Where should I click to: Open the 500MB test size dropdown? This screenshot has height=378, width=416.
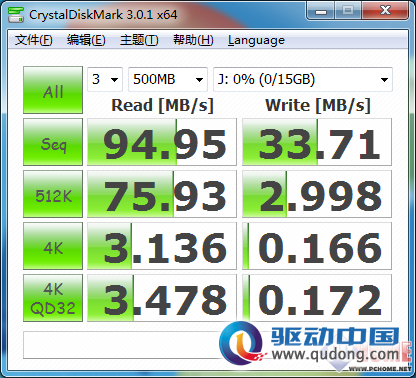168,79
